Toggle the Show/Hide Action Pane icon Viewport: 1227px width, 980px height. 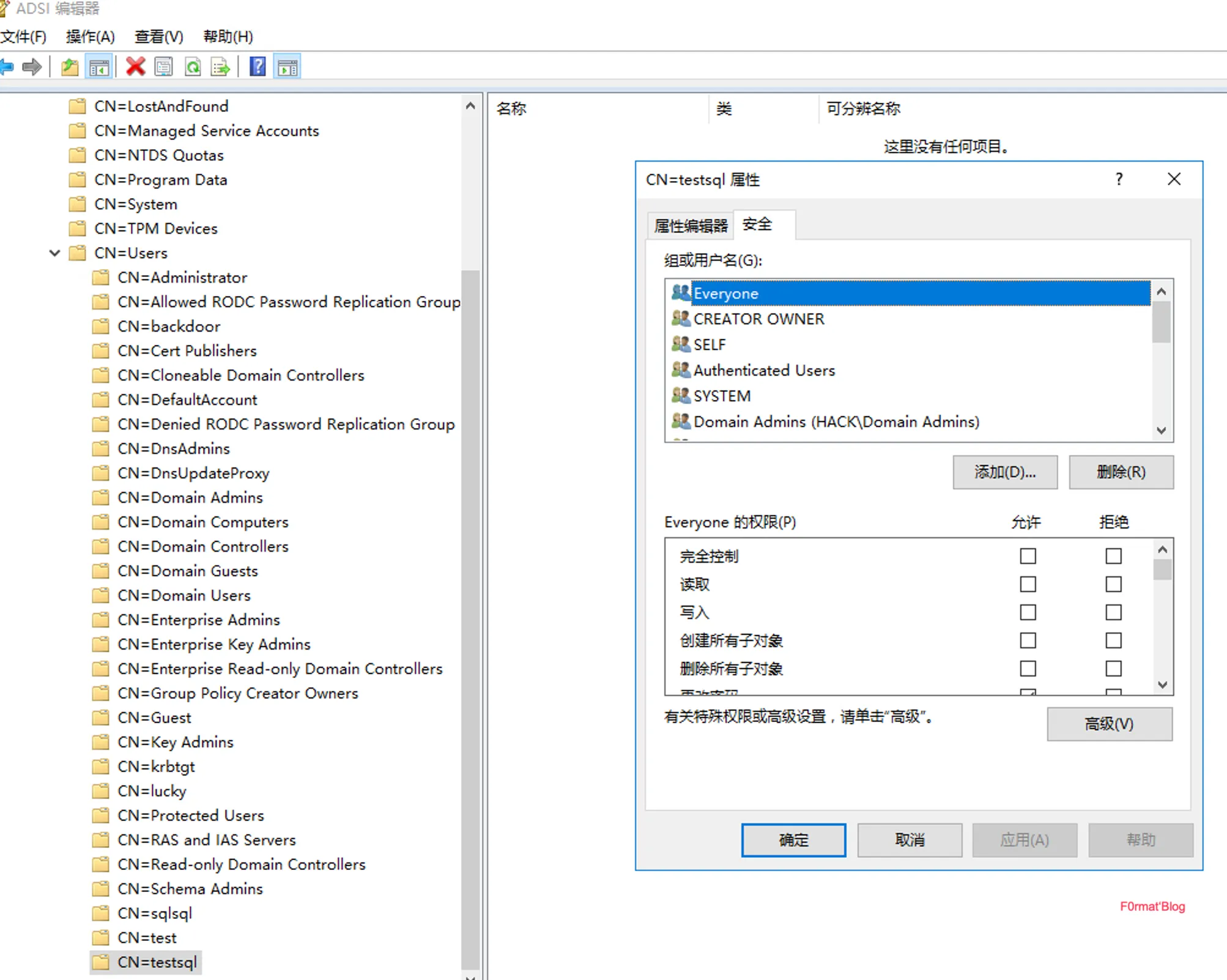click(287, 67)
